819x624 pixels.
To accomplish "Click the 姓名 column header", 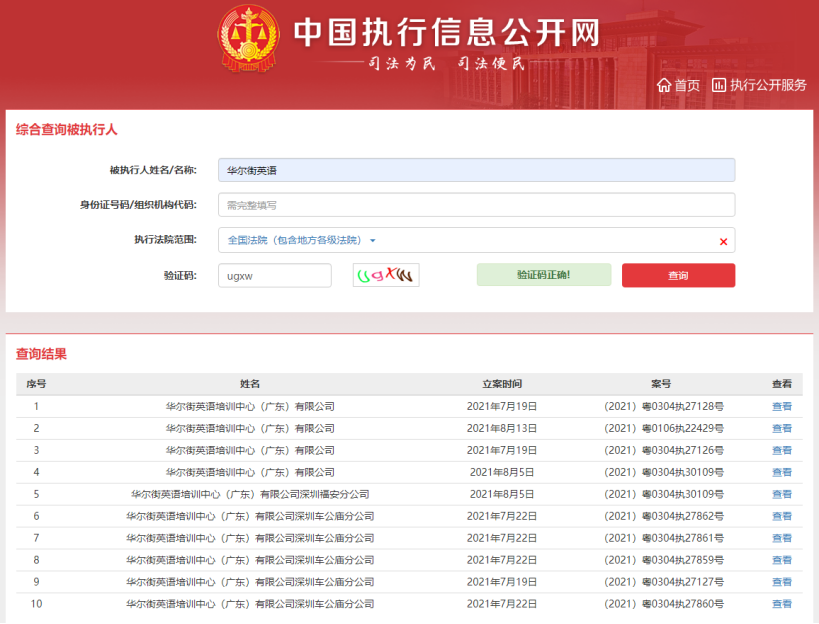I will click(x=250, y=384).
